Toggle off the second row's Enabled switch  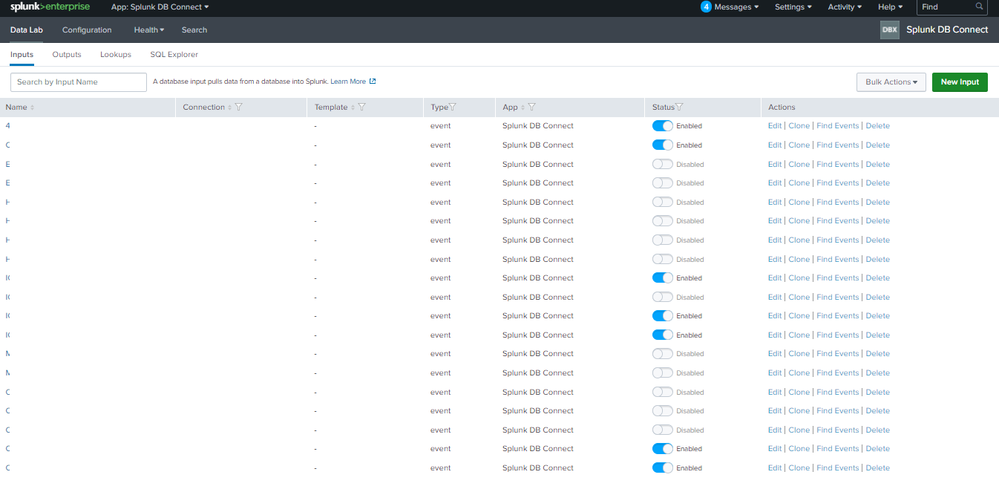click(x=663, y=145)
